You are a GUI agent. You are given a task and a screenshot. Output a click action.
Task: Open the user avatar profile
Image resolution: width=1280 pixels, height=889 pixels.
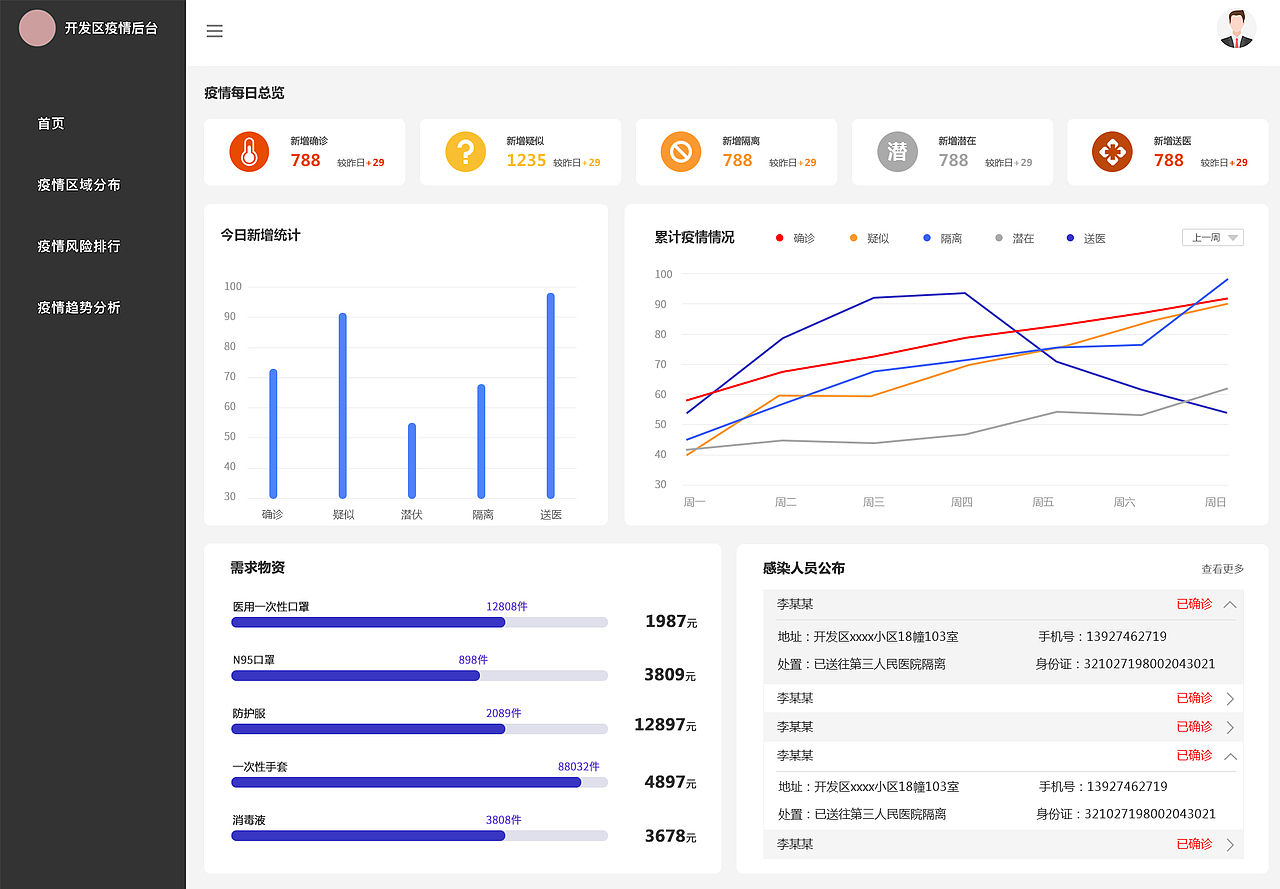(x=1237, y=29)
